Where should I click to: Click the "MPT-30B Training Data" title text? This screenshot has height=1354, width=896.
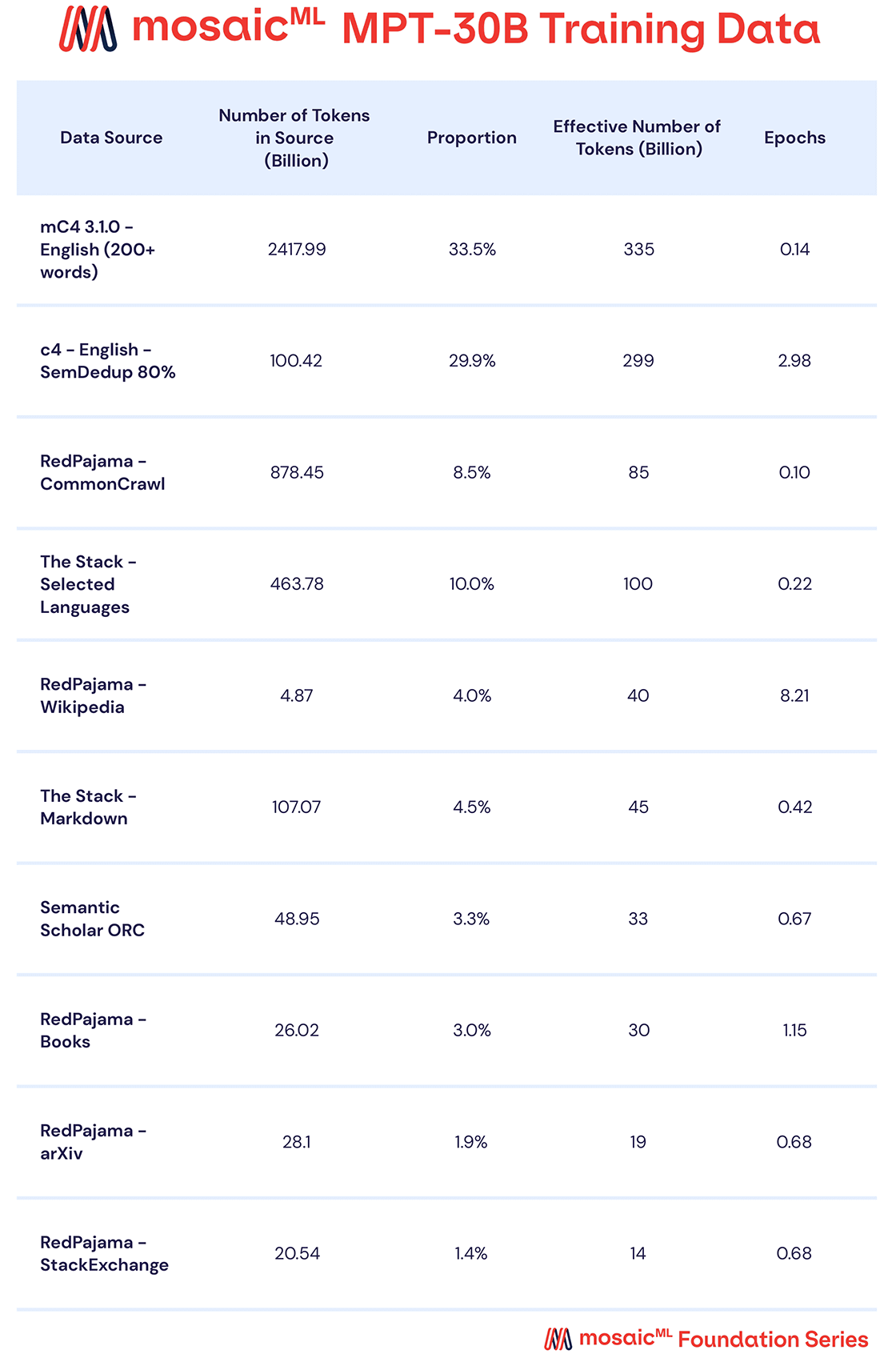[581, 30]
